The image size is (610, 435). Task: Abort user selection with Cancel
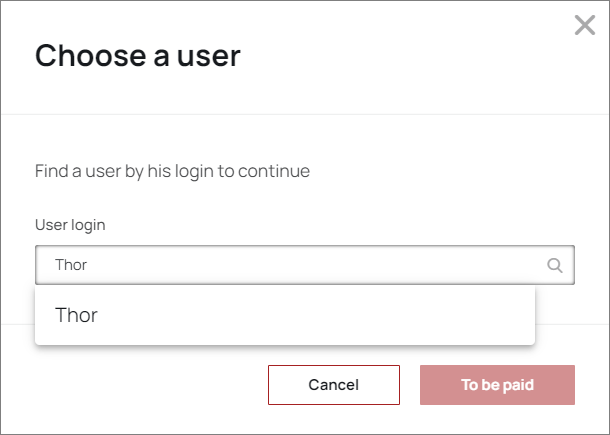333,385
